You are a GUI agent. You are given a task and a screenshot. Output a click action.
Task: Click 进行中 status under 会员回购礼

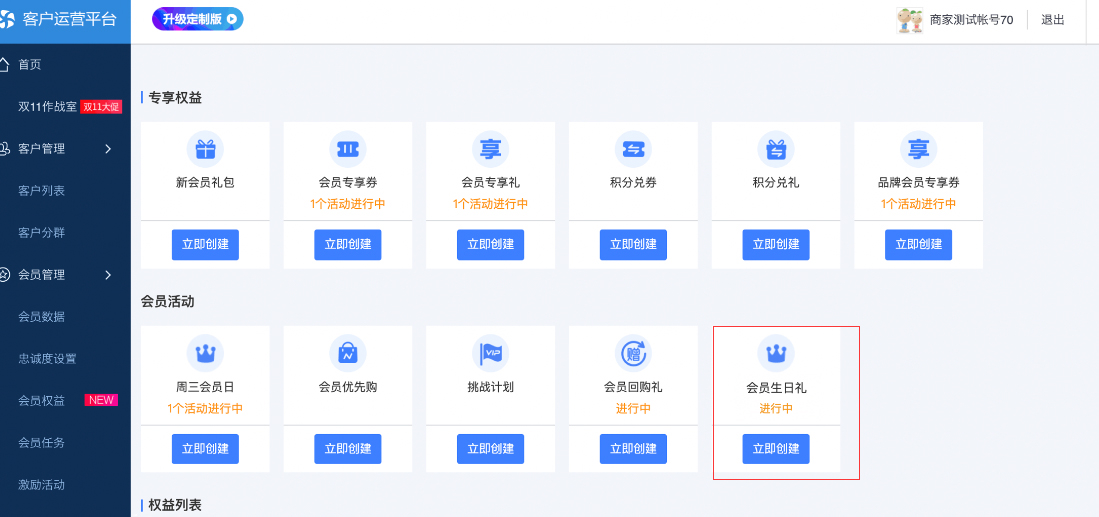click(x=633, y=408)
